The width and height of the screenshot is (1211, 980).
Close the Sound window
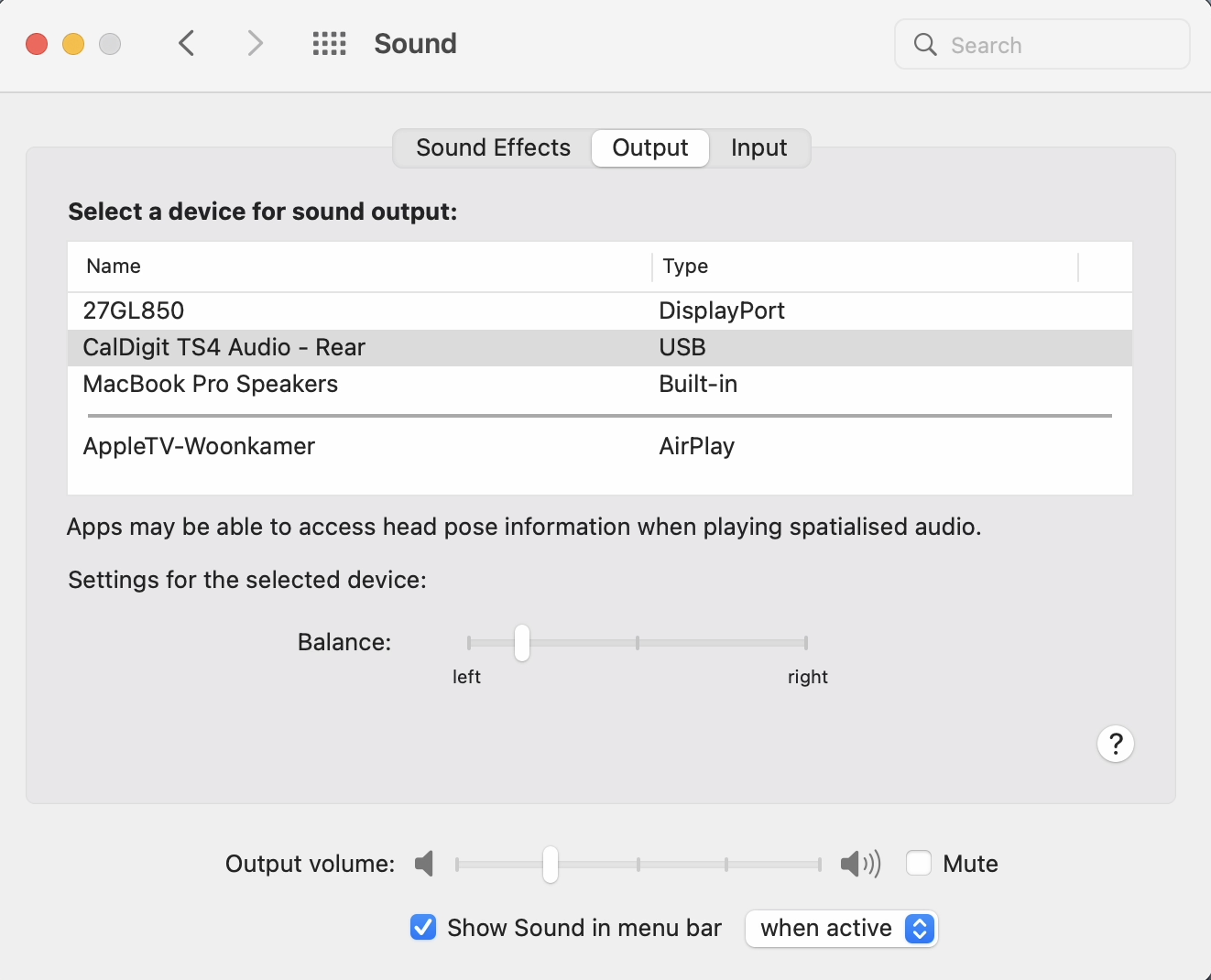point(37,44)
